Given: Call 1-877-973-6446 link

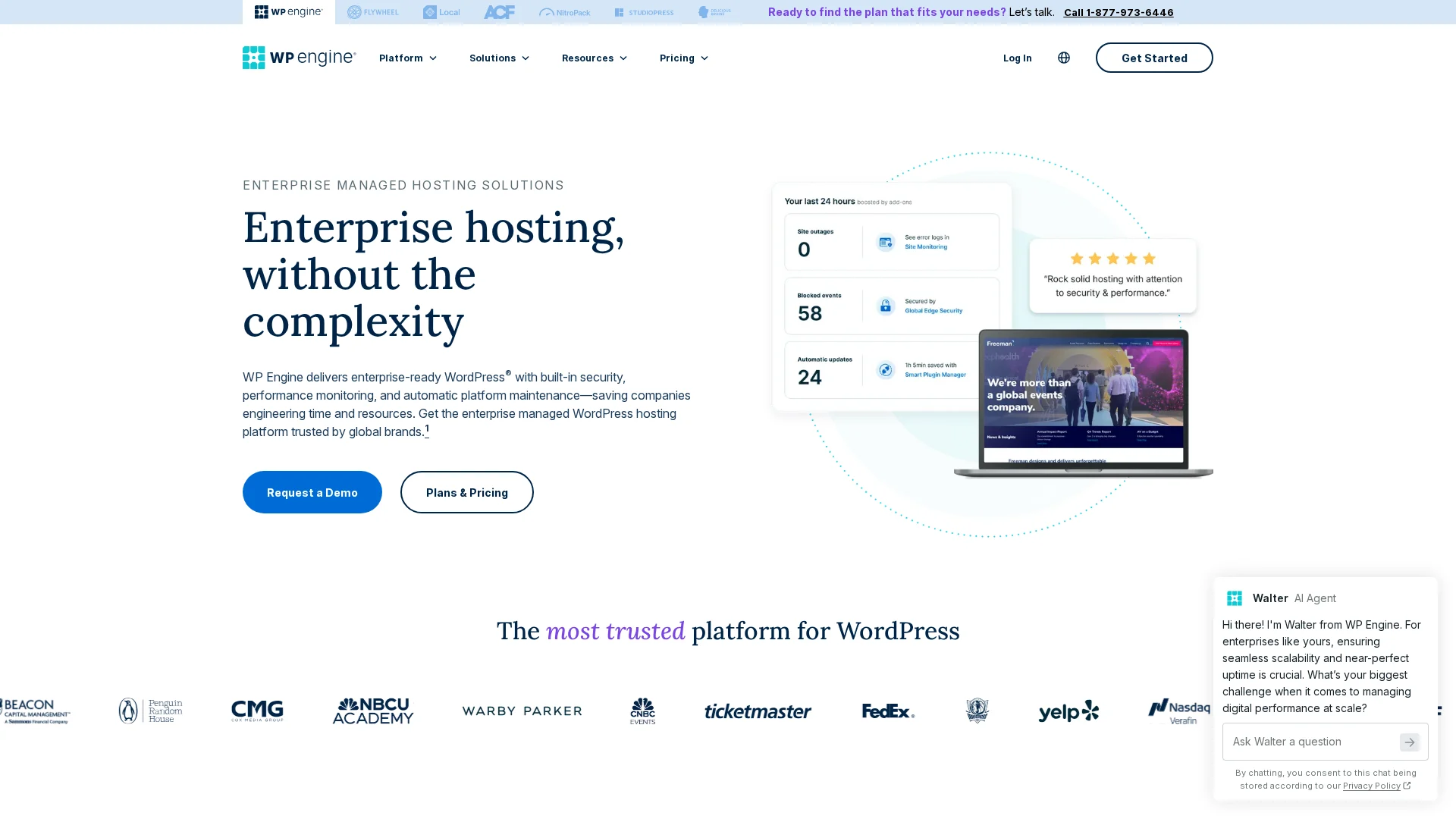Looking at the screenshot, I should (1119, 12).
